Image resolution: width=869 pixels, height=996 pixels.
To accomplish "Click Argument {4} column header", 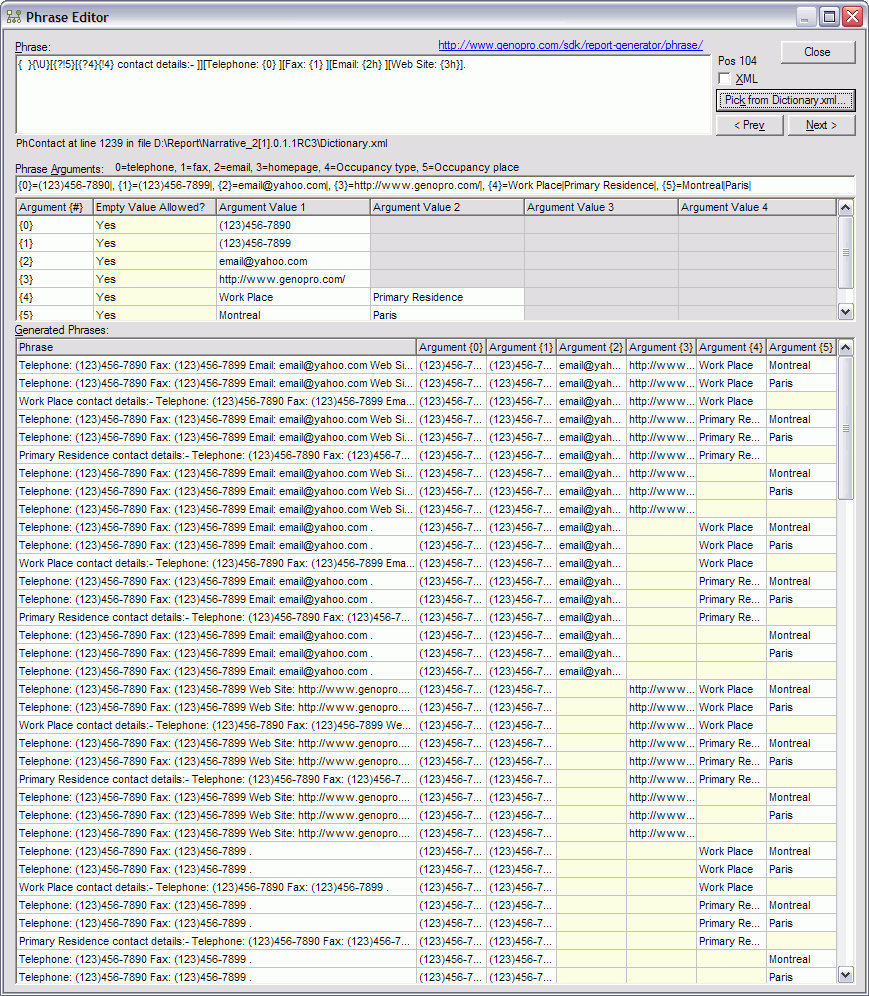I will [731, 347].
